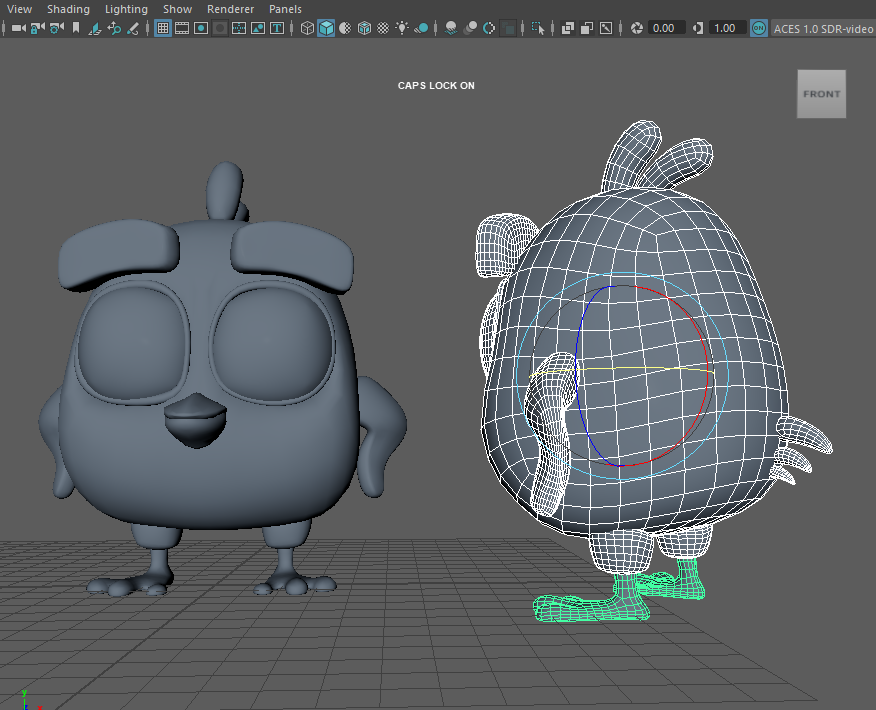Toggle the Field Chart overlay
Viewport: 876px width, 710px height.
[x=239, y=28]
